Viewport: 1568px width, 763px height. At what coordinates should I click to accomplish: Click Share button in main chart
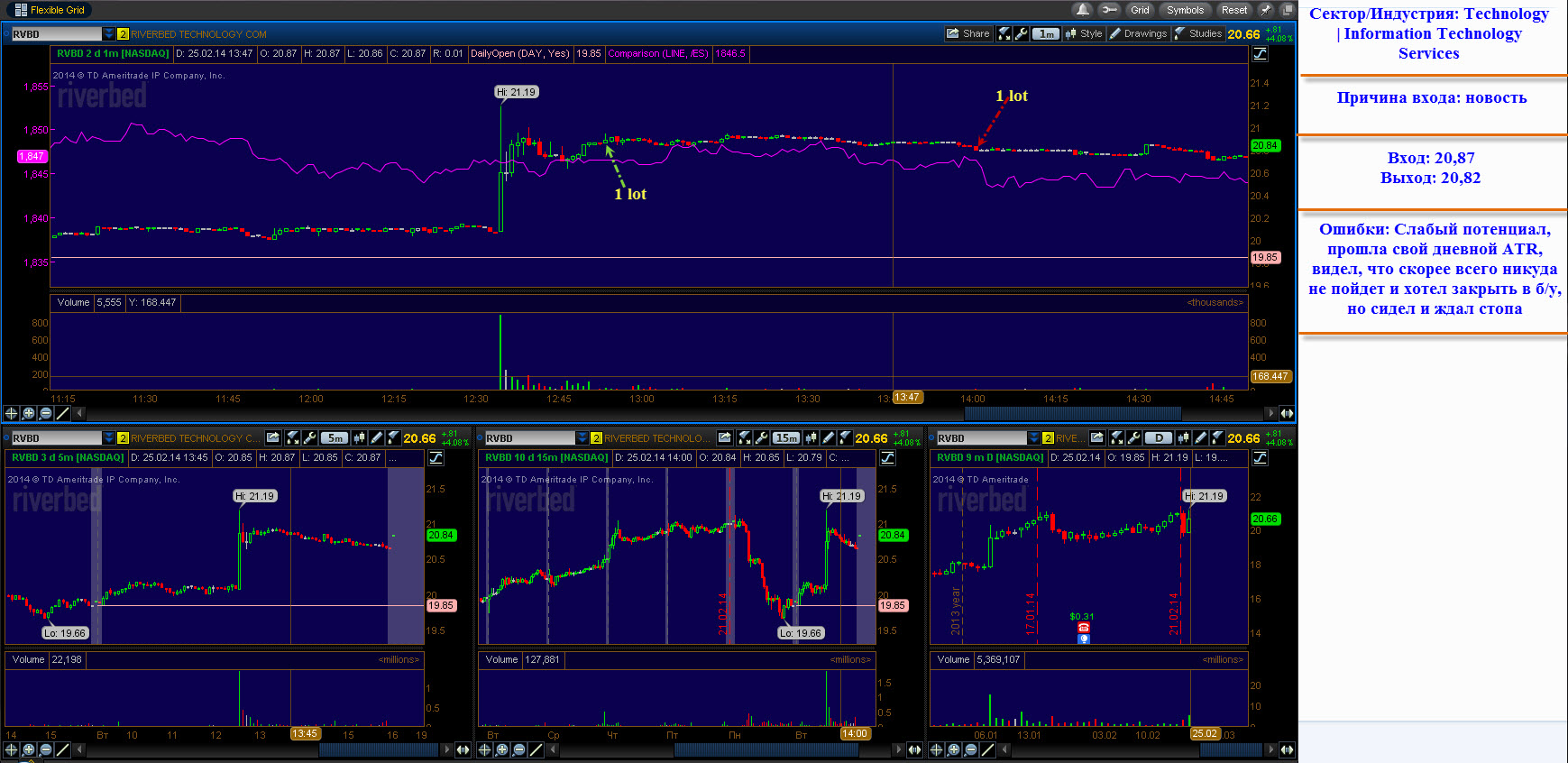(967, 33)
